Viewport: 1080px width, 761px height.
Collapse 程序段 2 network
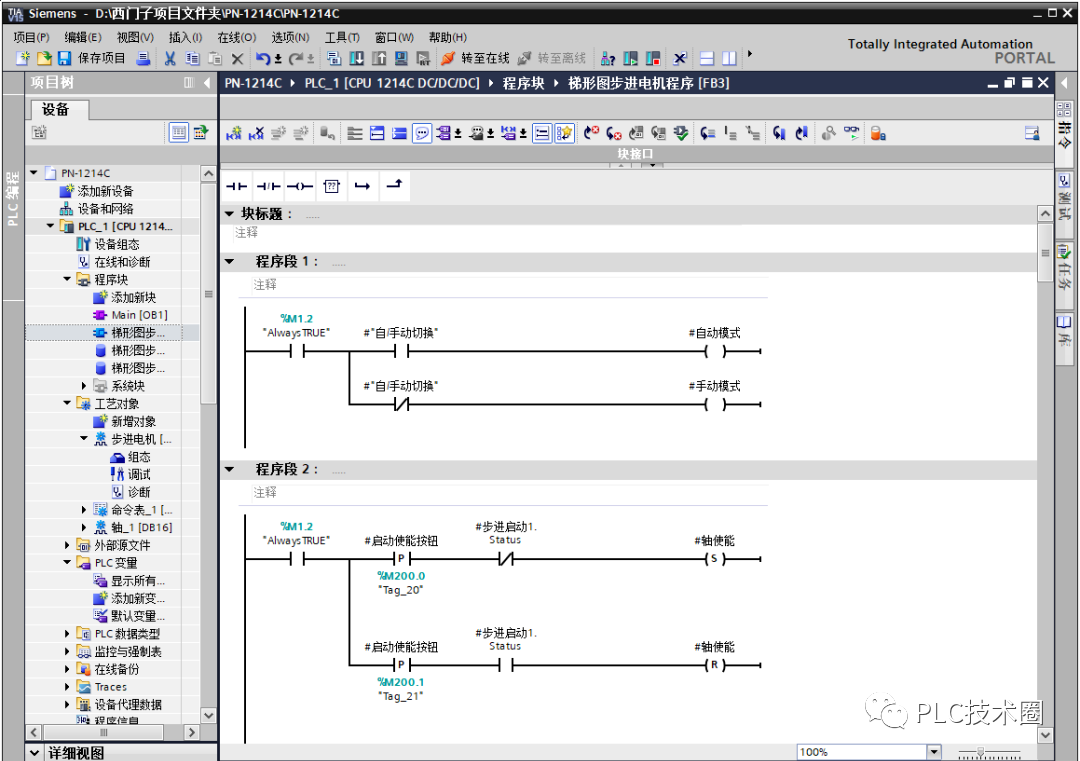click(230, 470)
